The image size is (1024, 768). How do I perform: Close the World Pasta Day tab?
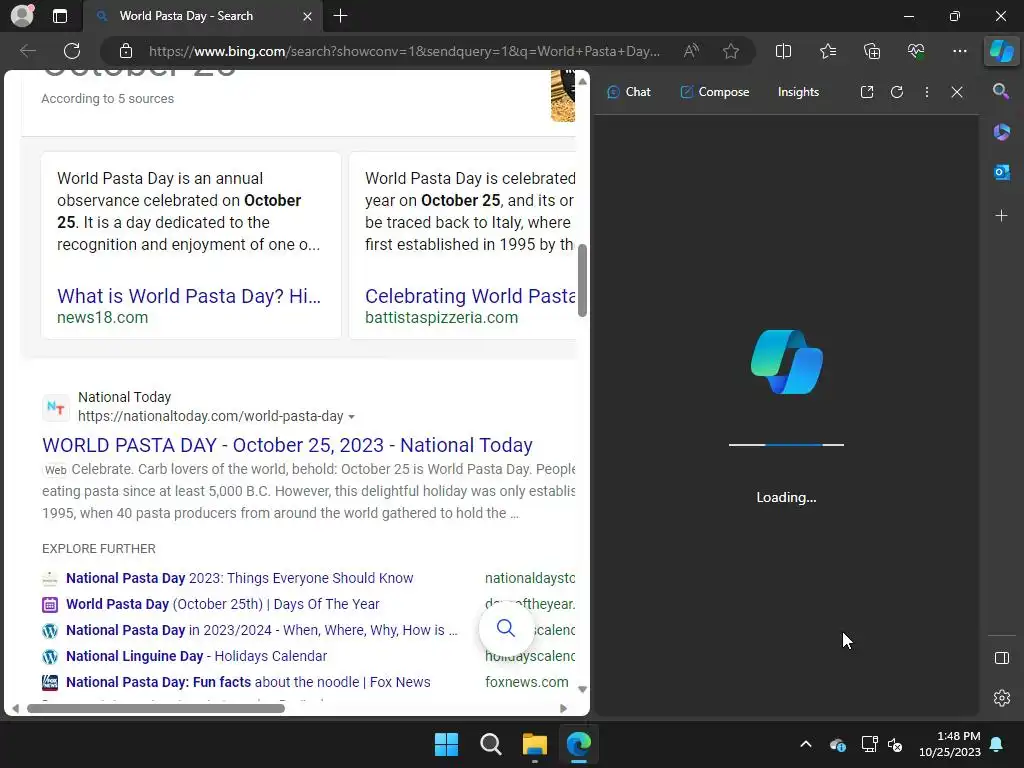point(307,16)
